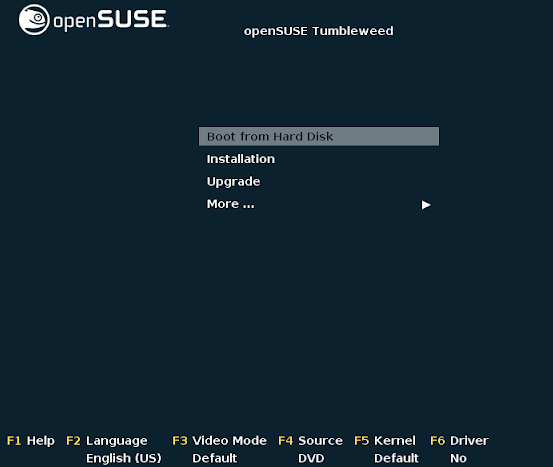553x467 pixels.
Task: Expand submenu arrow next to More
Action: click(x=426, y=205)
